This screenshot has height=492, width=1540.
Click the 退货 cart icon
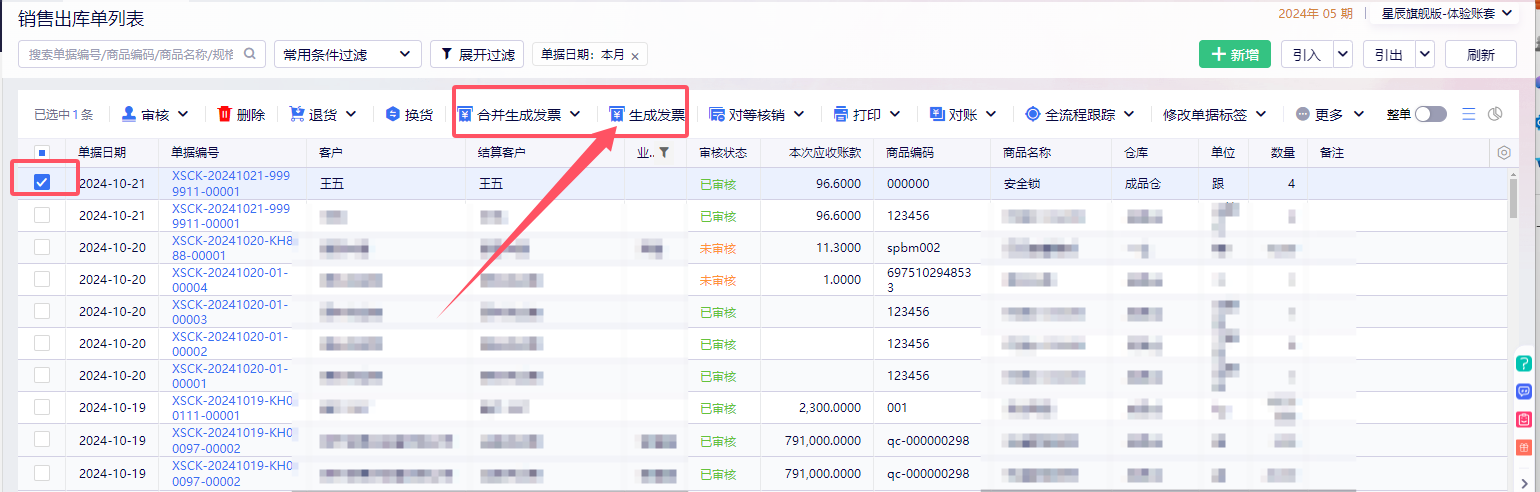coord(296,114)
